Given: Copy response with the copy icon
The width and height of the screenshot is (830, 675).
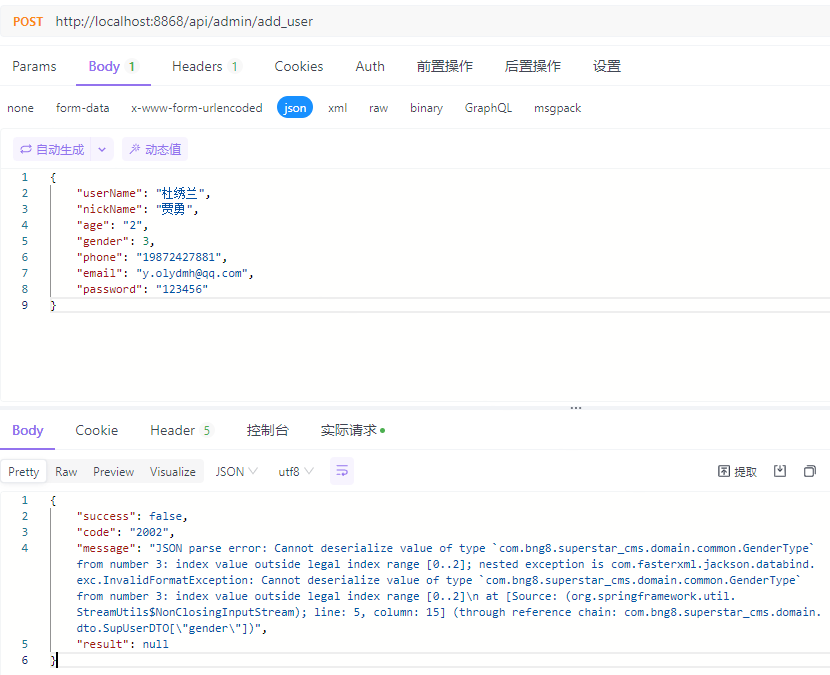Looking at the screenshot, I should point(810,471).
